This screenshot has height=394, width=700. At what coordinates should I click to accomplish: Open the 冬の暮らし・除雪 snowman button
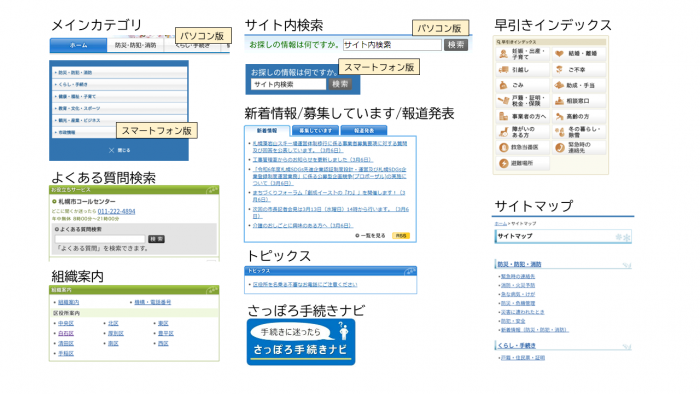579,132
